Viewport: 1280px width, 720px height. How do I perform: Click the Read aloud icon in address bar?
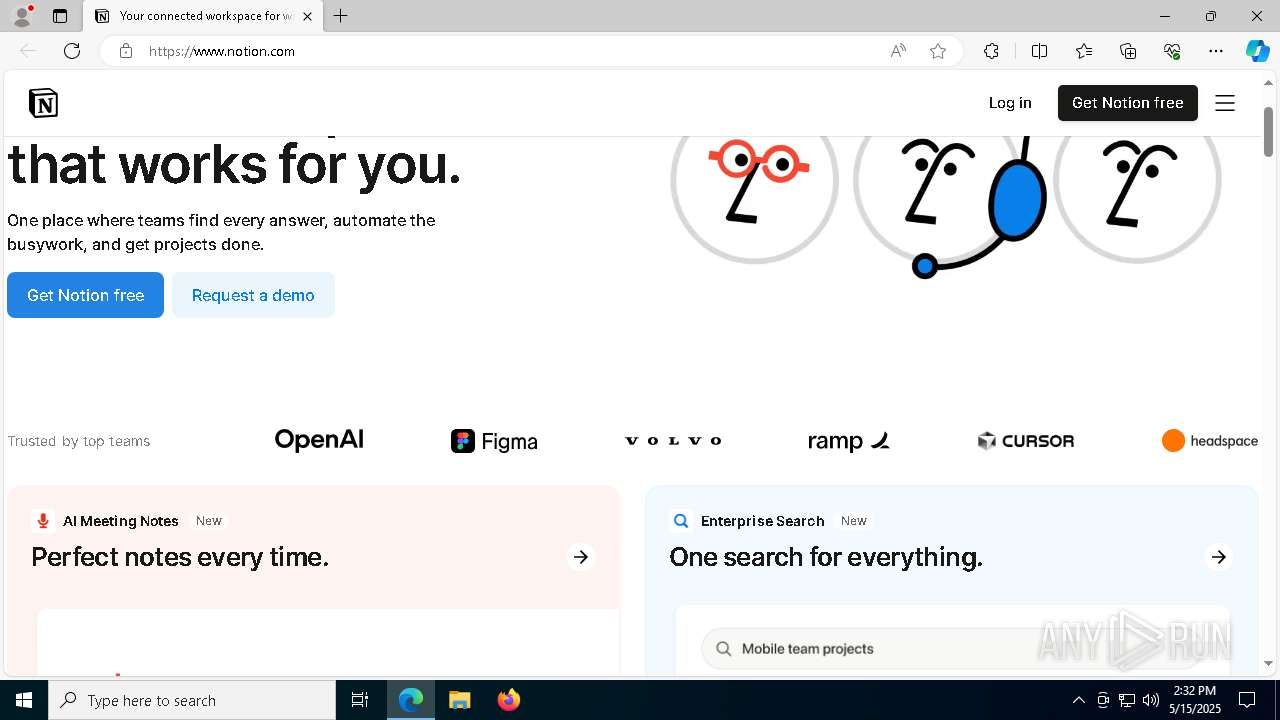coord(898,51)
